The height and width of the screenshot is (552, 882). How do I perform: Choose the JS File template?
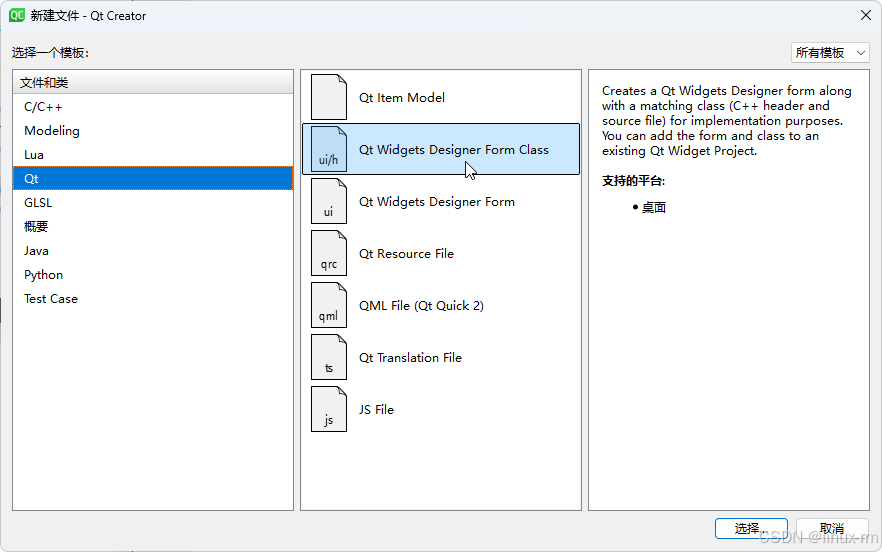click(441, 410)
